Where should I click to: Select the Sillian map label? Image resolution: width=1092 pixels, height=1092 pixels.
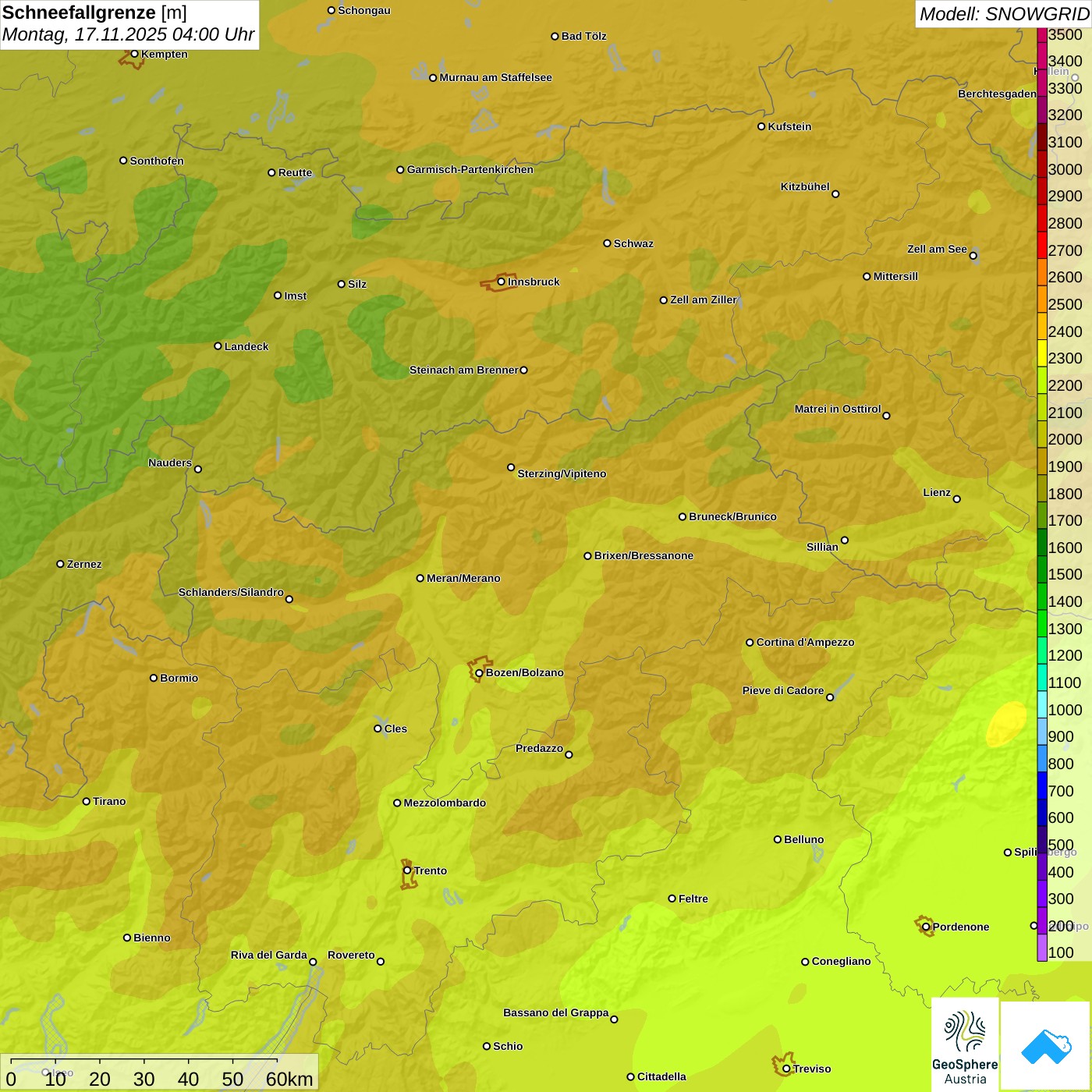(822, 547)
